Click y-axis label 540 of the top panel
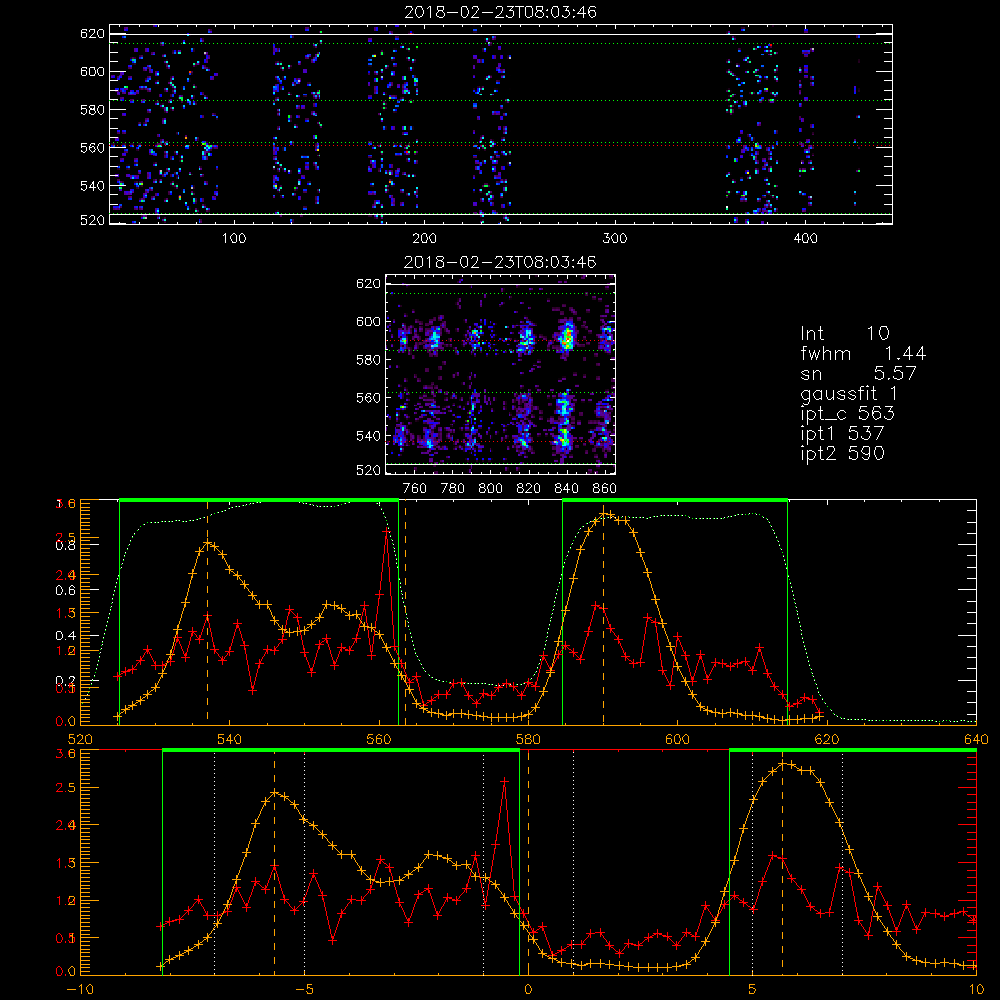Image resolution: width=1000 pixels, height=1000 pixels. (x=92, y=186)
